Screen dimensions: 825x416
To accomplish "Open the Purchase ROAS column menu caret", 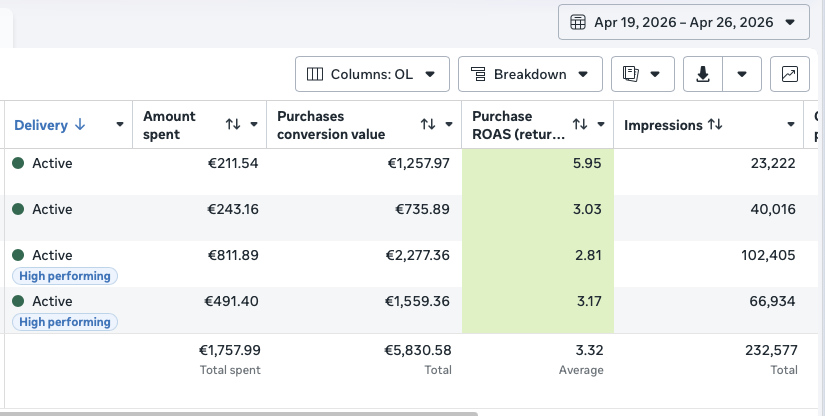I will pos(601,125).
